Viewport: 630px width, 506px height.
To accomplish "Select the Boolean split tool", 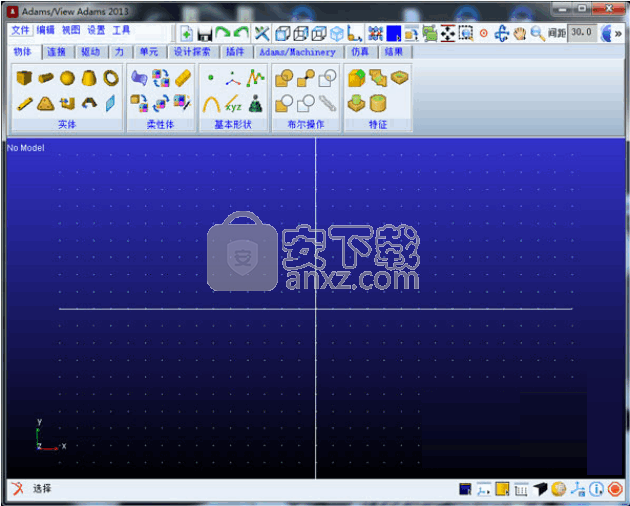I will pyautogui.click(x=306, y=104).
